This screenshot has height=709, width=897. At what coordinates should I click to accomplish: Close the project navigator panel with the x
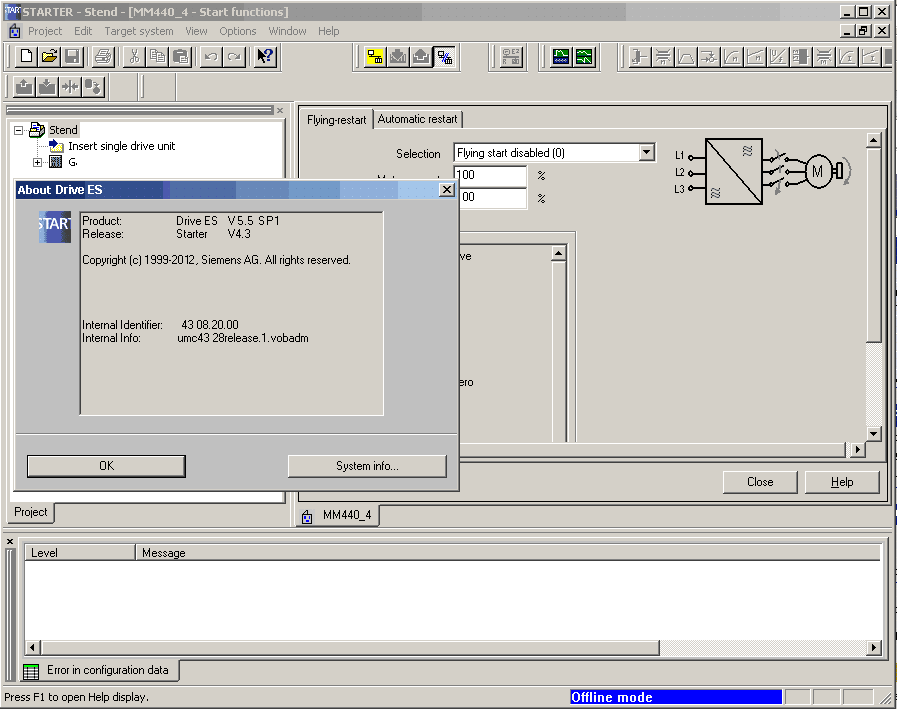coord(280,110)
